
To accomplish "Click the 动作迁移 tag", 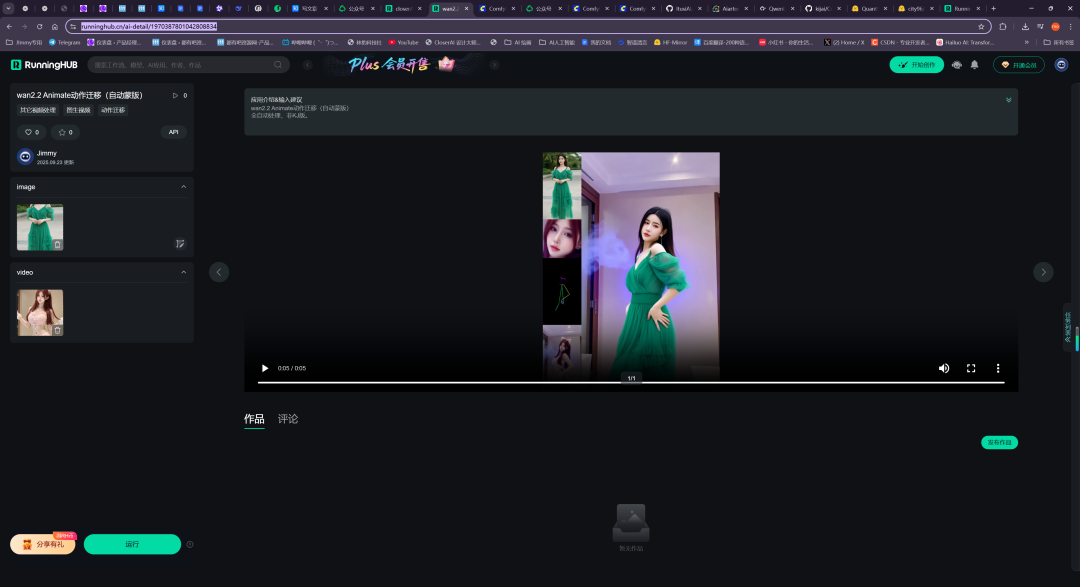I will click(113, 110).
